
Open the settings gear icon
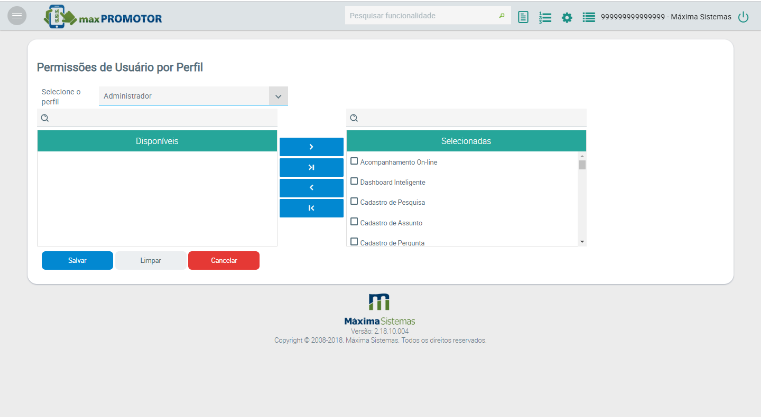point(567,17)
